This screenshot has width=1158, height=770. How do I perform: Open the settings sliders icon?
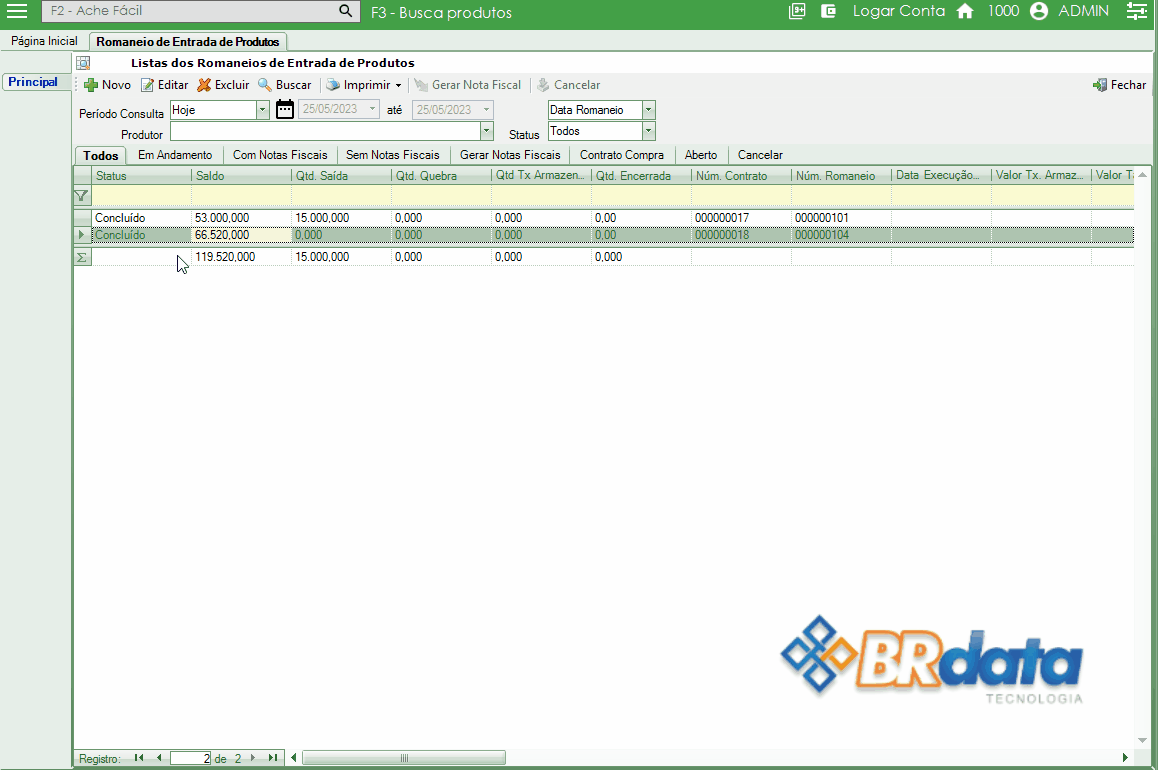coord(1136,12)
